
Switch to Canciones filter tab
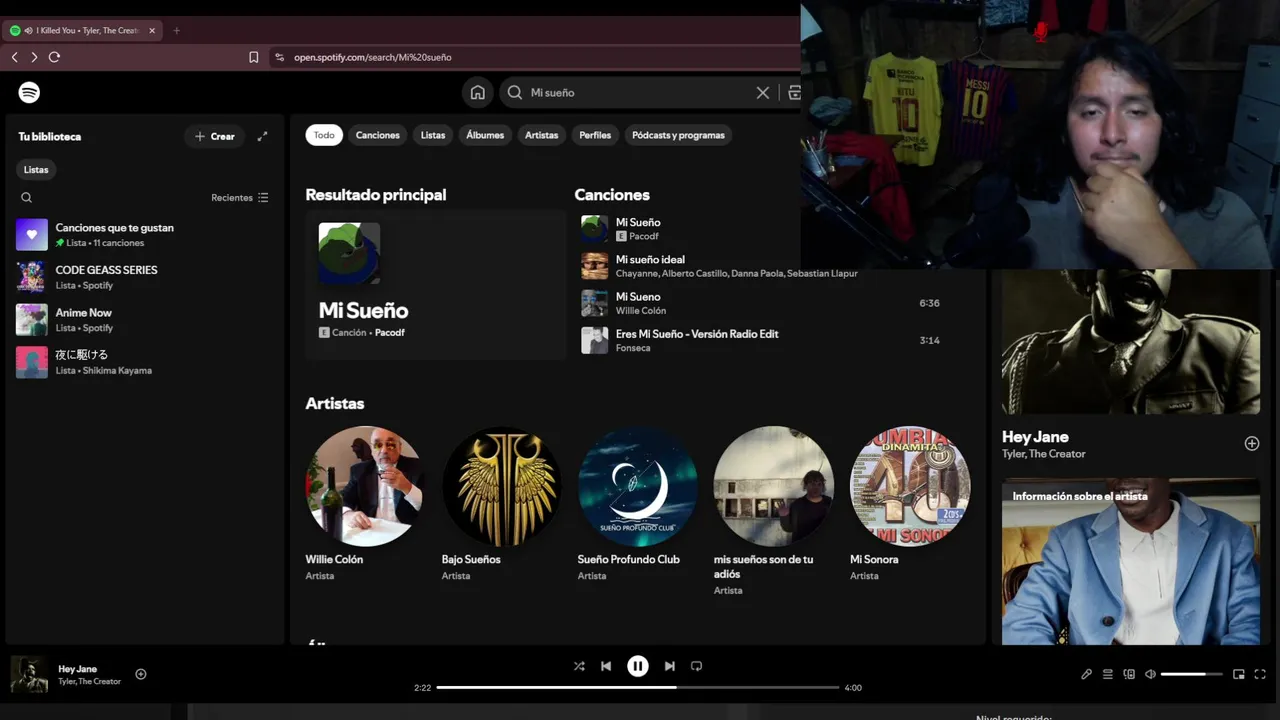pyautogui.click(x=378, y=135)
